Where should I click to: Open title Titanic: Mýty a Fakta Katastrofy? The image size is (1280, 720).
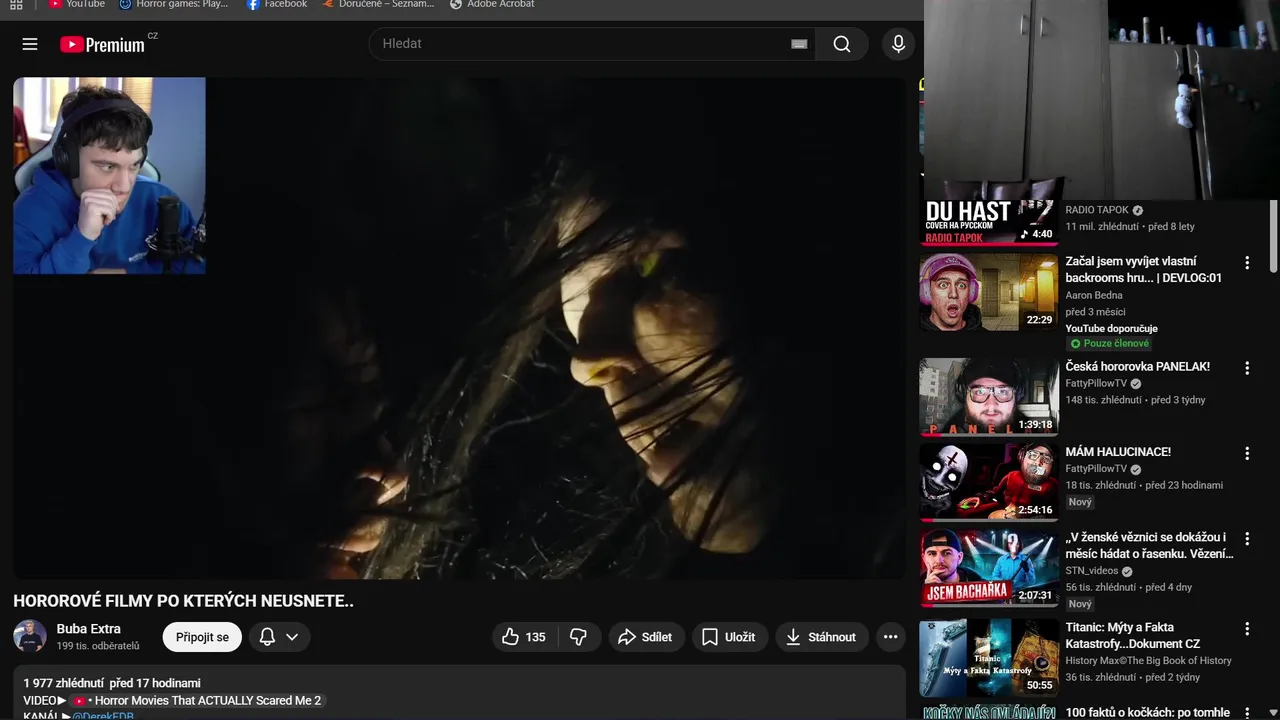coord(1132,635)
